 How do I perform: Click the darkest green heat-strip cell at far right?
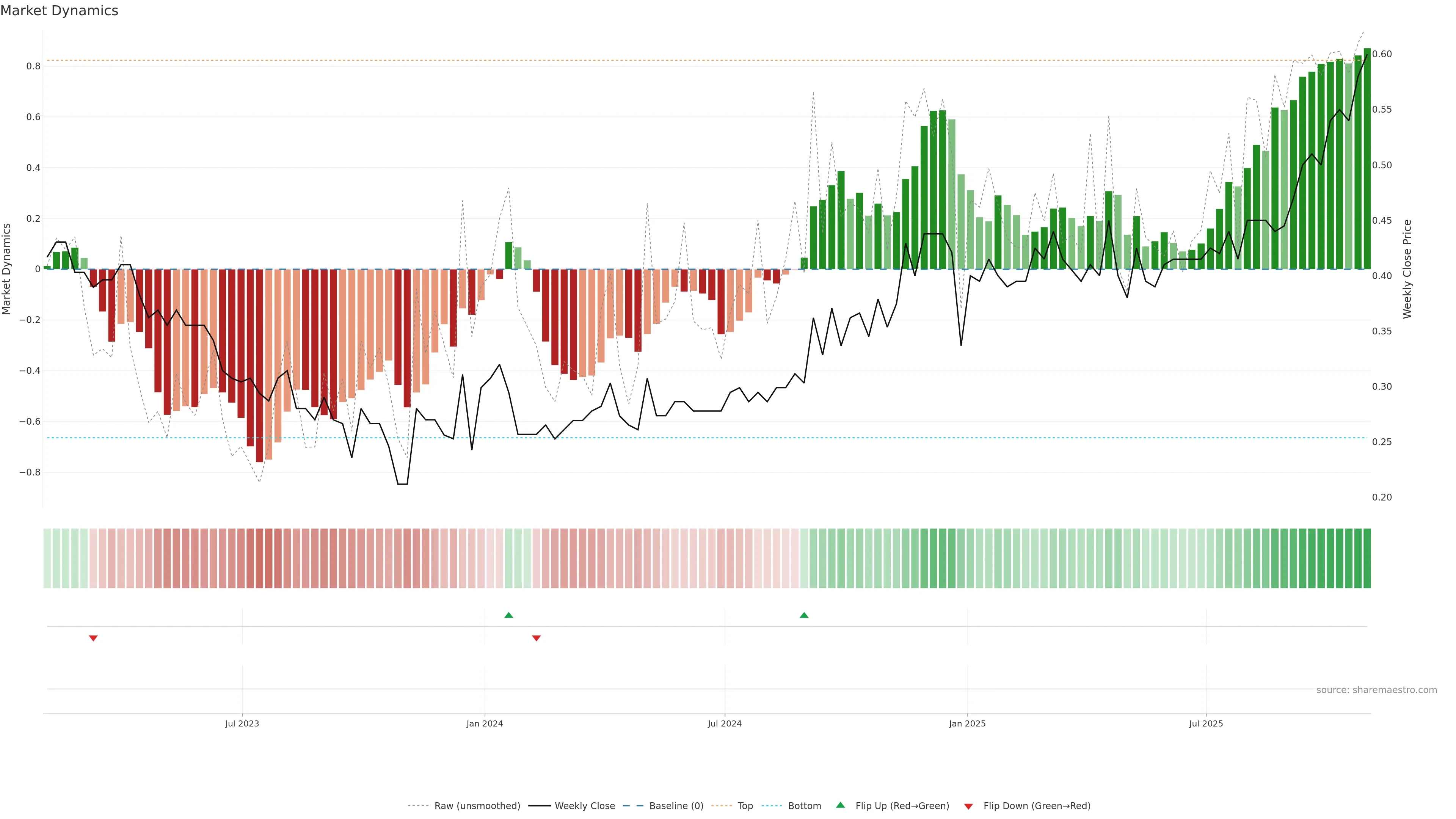pos(1367,558)
